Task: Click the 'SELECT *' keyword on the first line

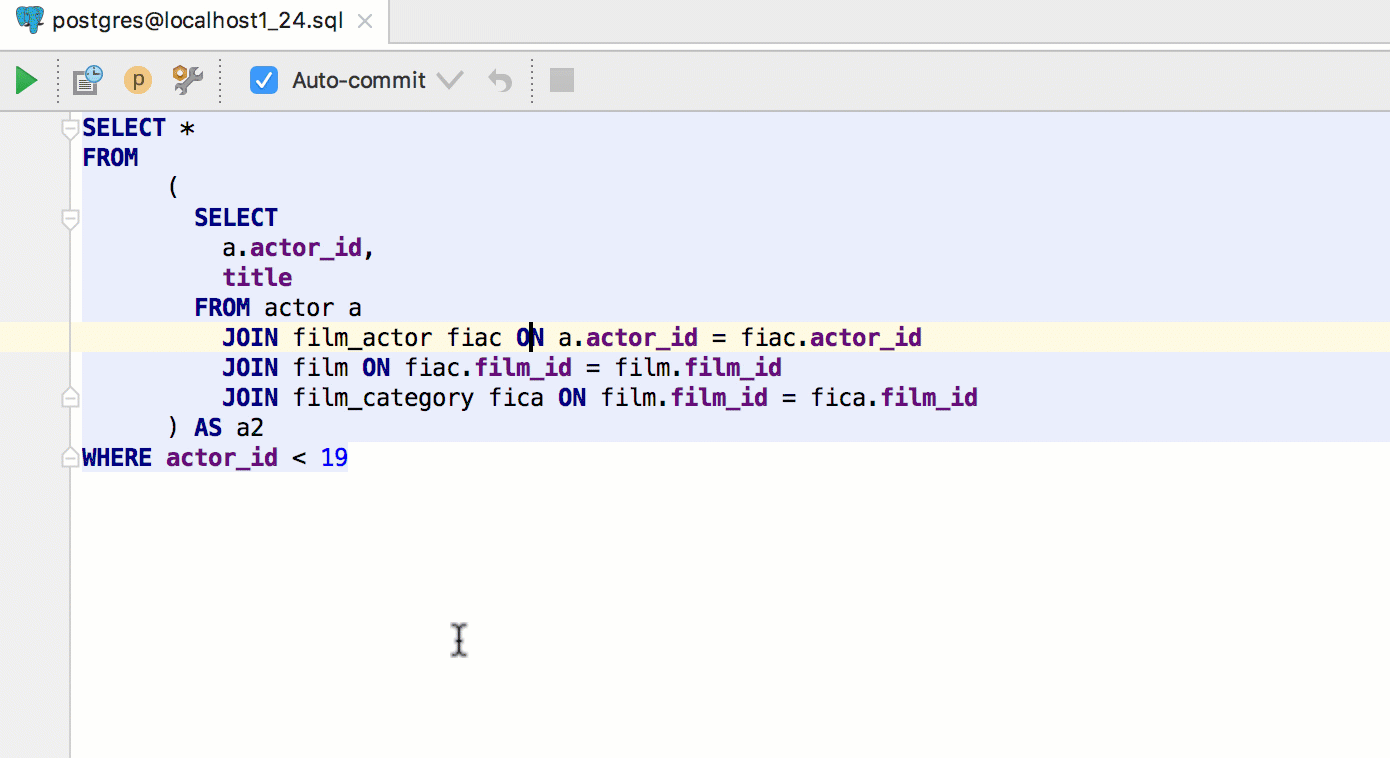Action: 138,128
